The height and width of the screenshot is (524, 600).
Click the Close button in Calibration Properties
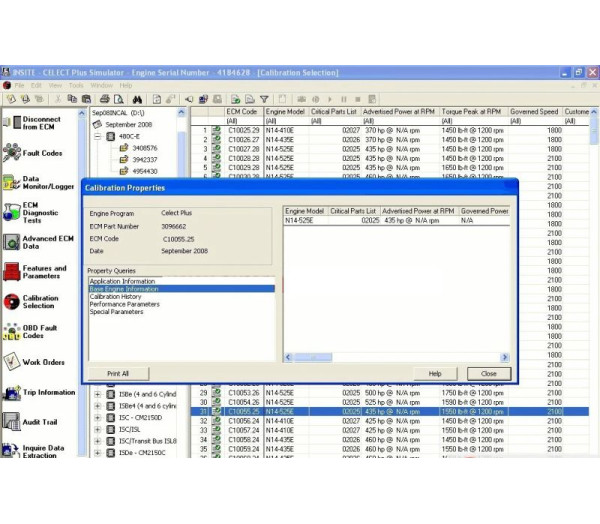(488, 373)
